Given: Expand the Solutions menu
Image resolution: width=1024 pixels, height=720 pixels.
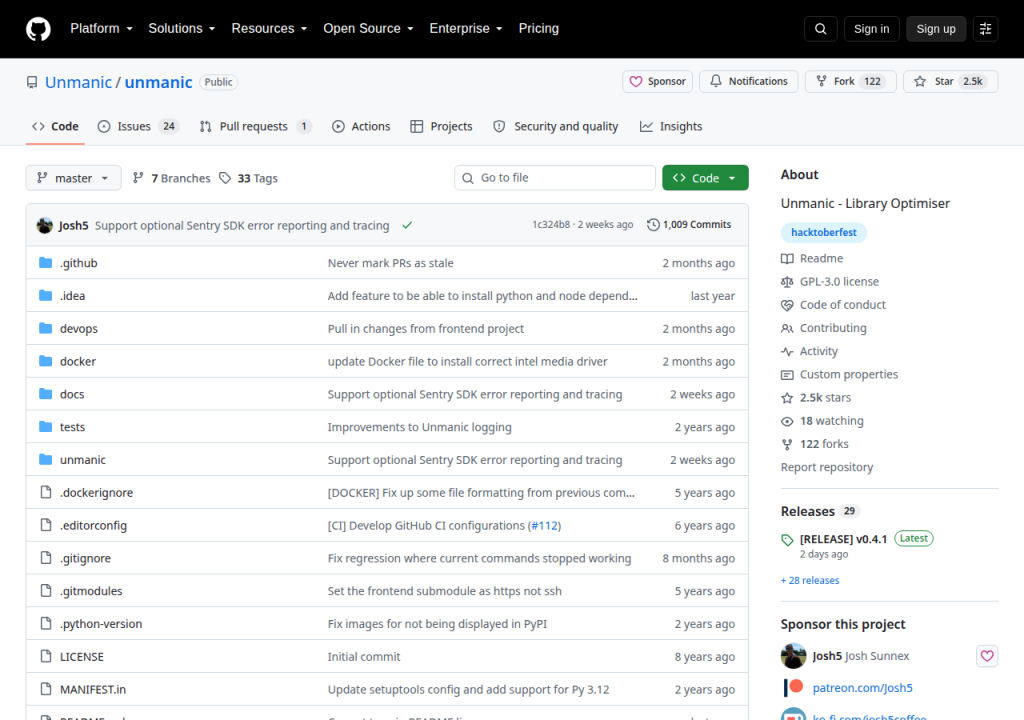Looking at the screenshot, I should pos(182,29).
